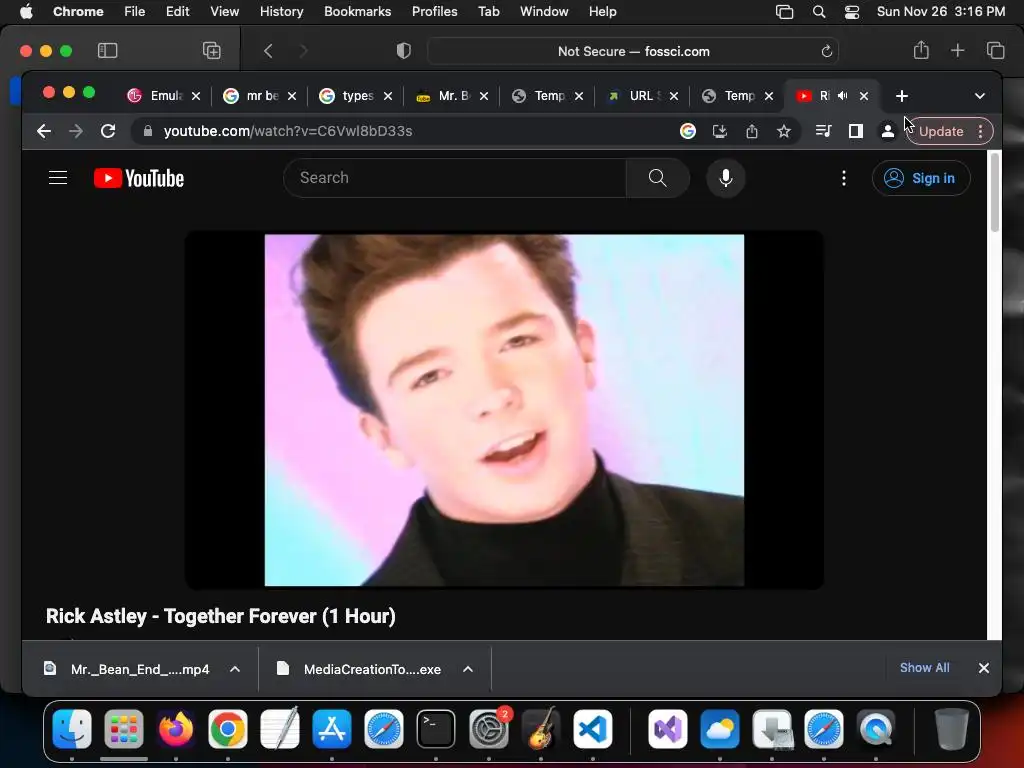Click the YouTube search magnifier button
1024x768 pixels.
click(x=658, y=178)
